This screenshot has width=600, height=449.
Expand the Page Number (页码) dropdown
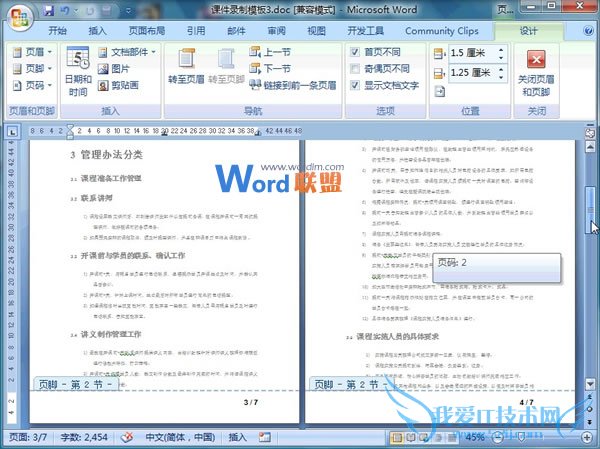tap(32, 85)
